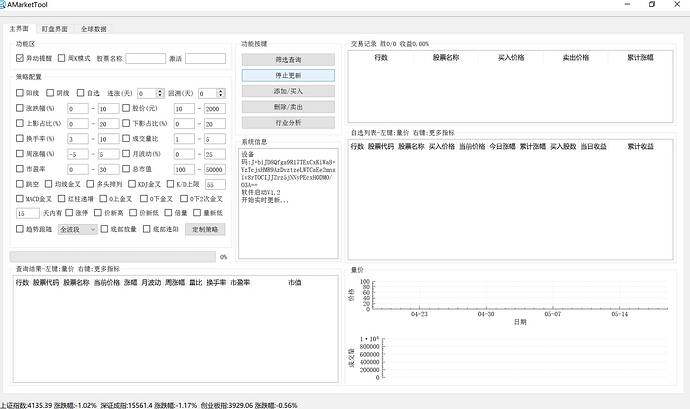
Task: Tick the 换手率(%) checkbox
Action: (x=19, y=138)
